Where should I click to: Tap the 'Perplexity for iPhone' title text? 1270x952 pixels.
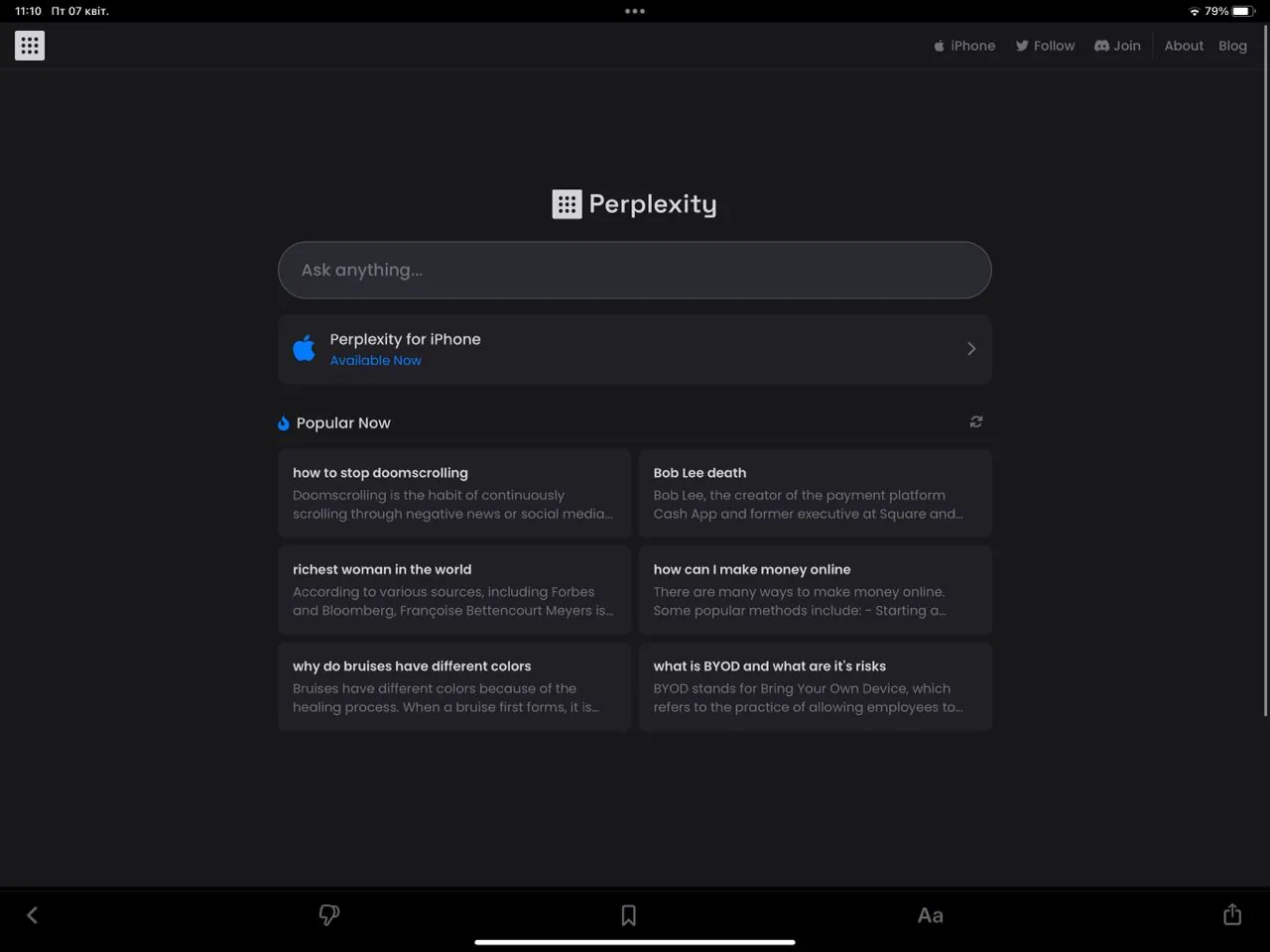coord(405,339)
